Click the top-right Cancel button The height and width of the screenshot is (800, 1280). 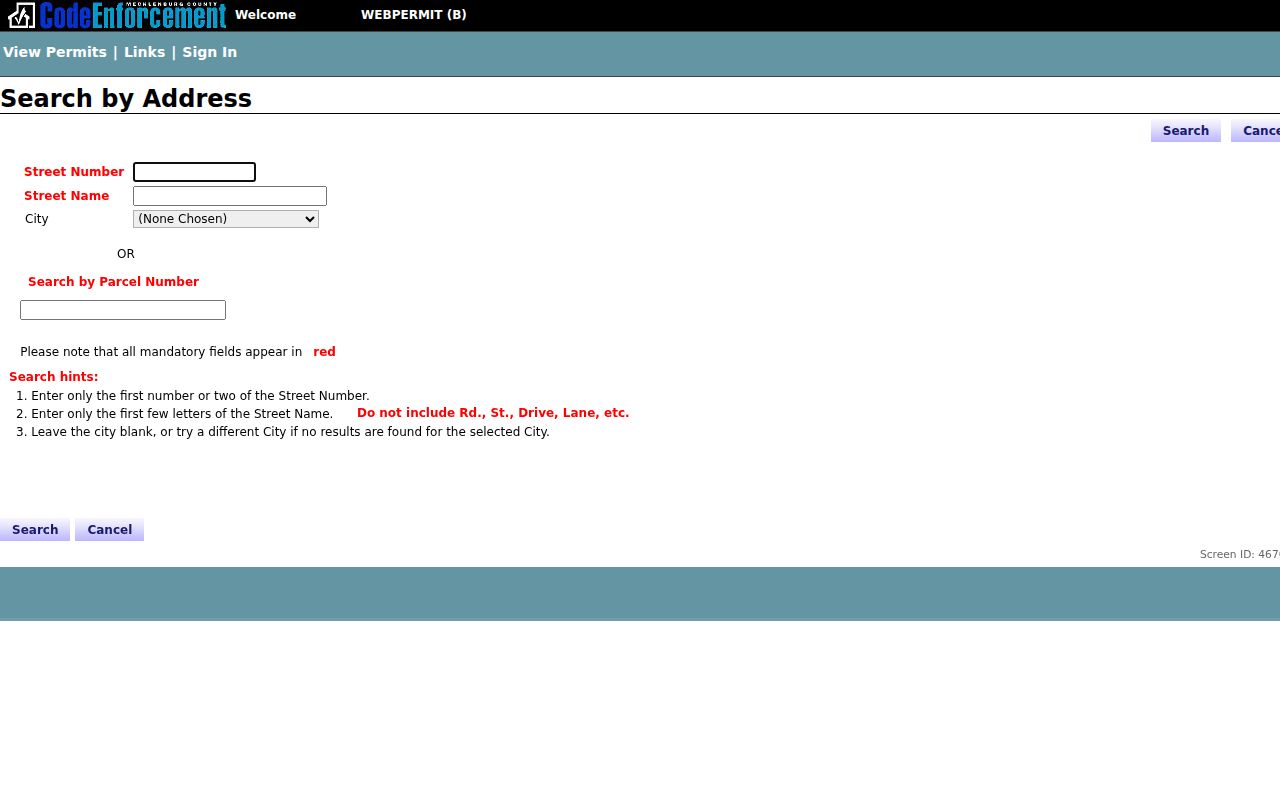pyautogui.click(x=1256, y=131)
